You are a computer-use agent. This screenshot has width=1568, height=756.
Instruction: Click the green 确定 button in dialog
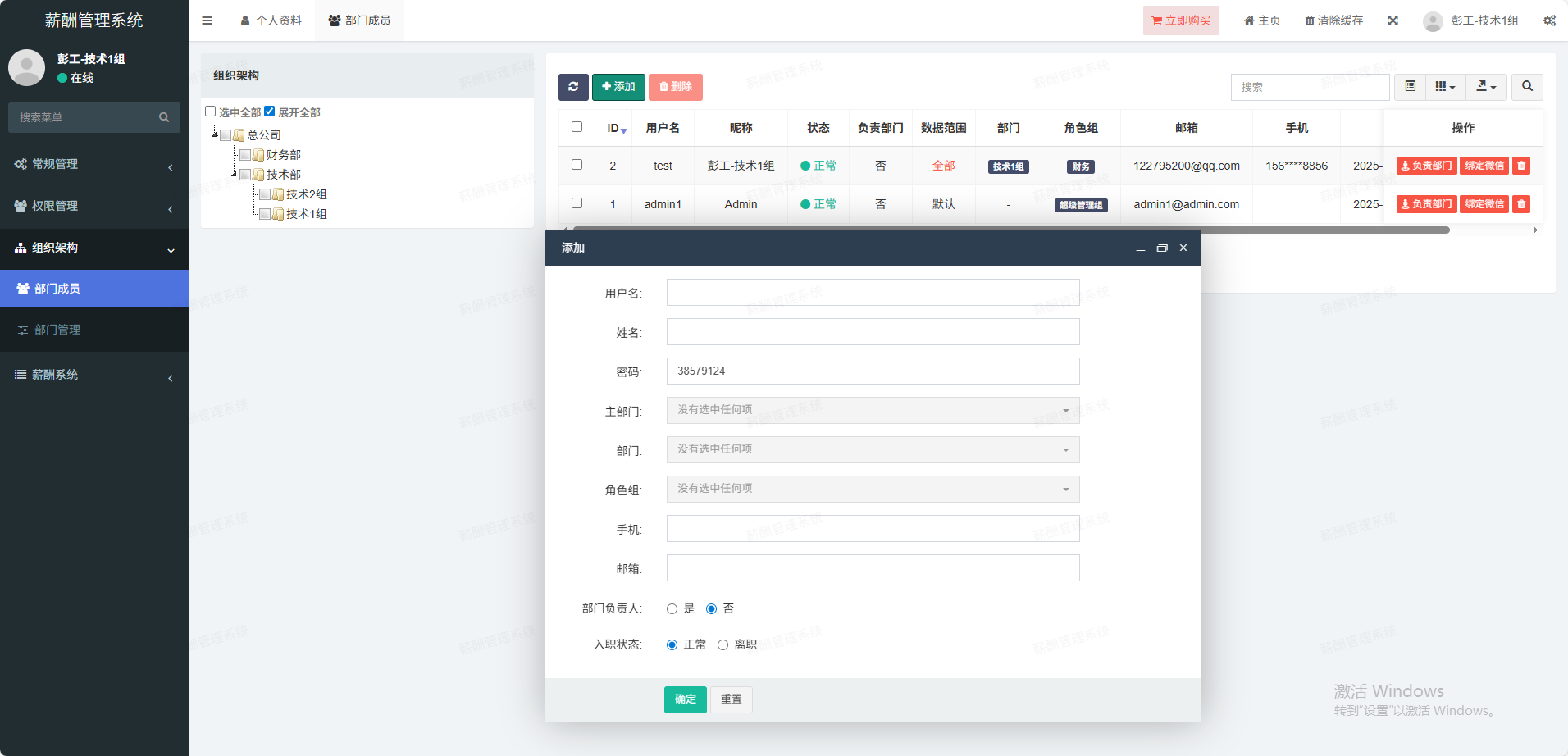685,699
